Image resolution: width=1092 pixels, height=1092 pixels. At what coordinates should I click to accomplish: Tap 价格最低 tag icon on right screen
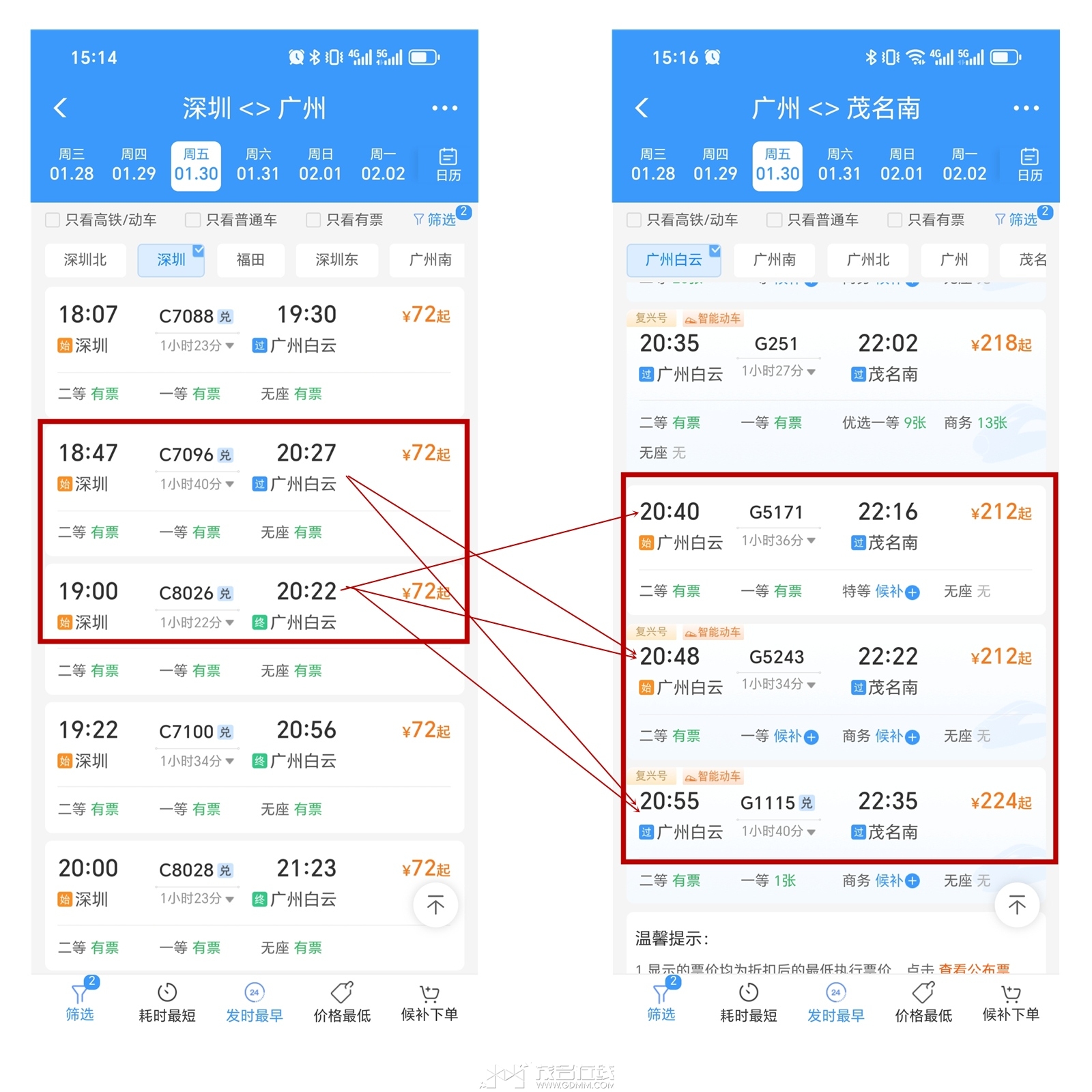coord(923,992)
